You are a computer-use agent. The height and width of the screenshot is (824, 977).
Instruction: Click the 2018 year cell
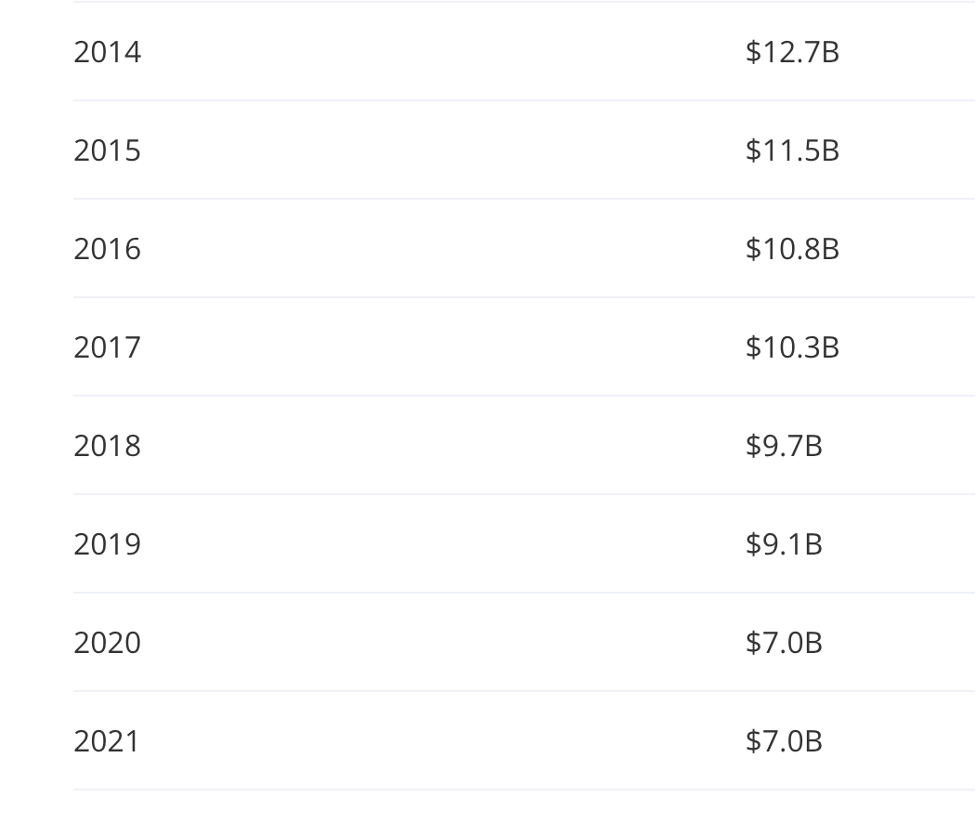107,446
